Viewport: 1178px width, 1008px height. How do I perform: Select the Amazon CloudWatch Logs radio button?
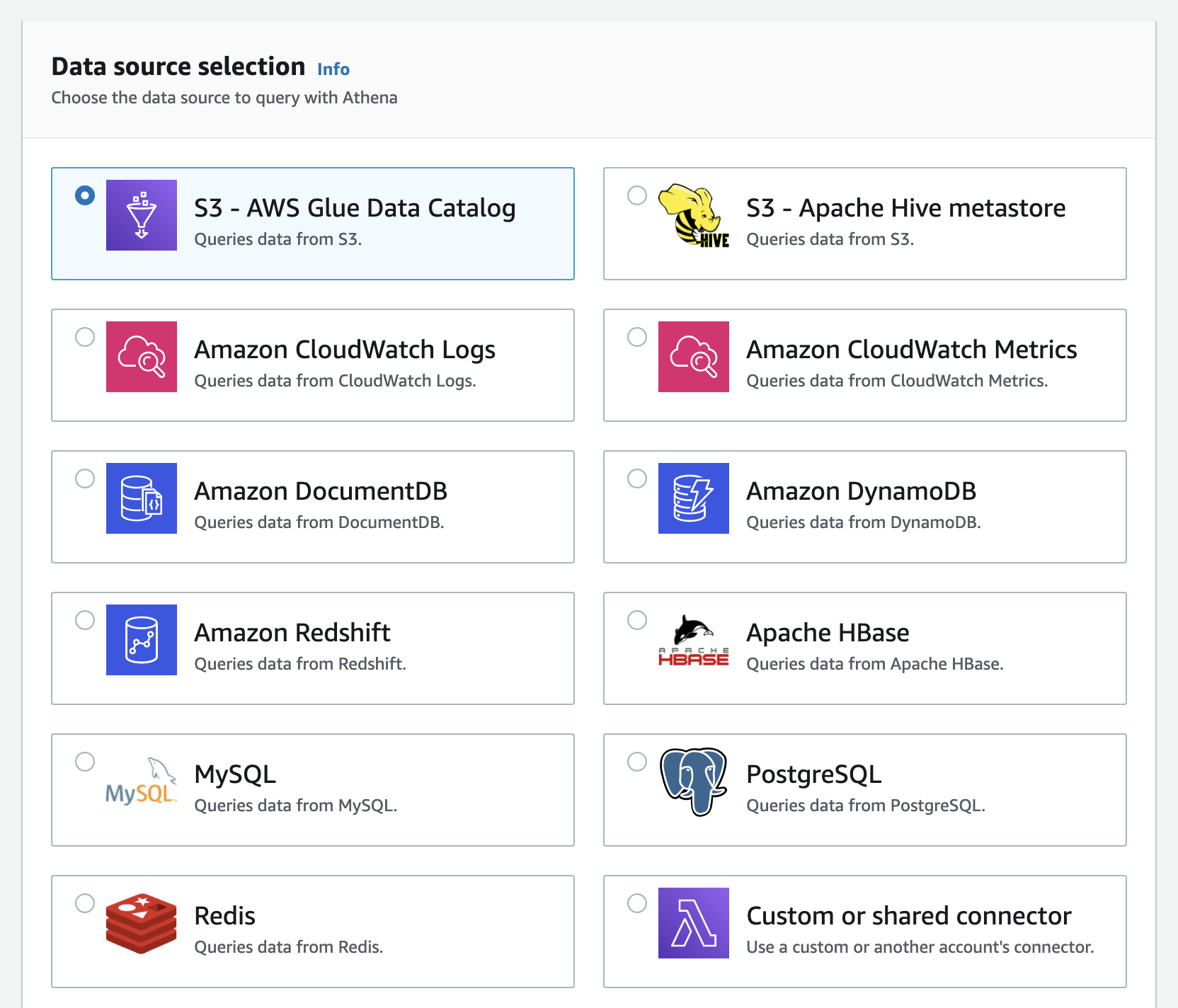pyautogui.click(x=85, y=337)
